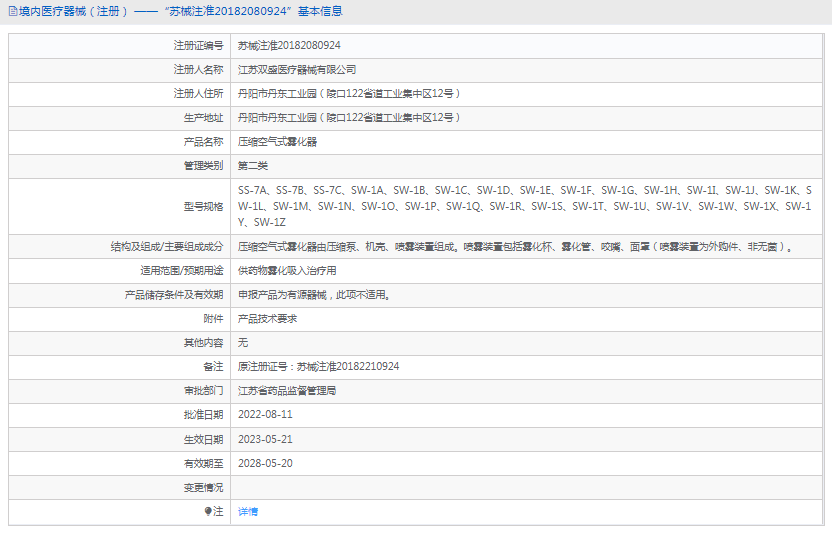Click the 注册人名称 row label

point(198,70)
